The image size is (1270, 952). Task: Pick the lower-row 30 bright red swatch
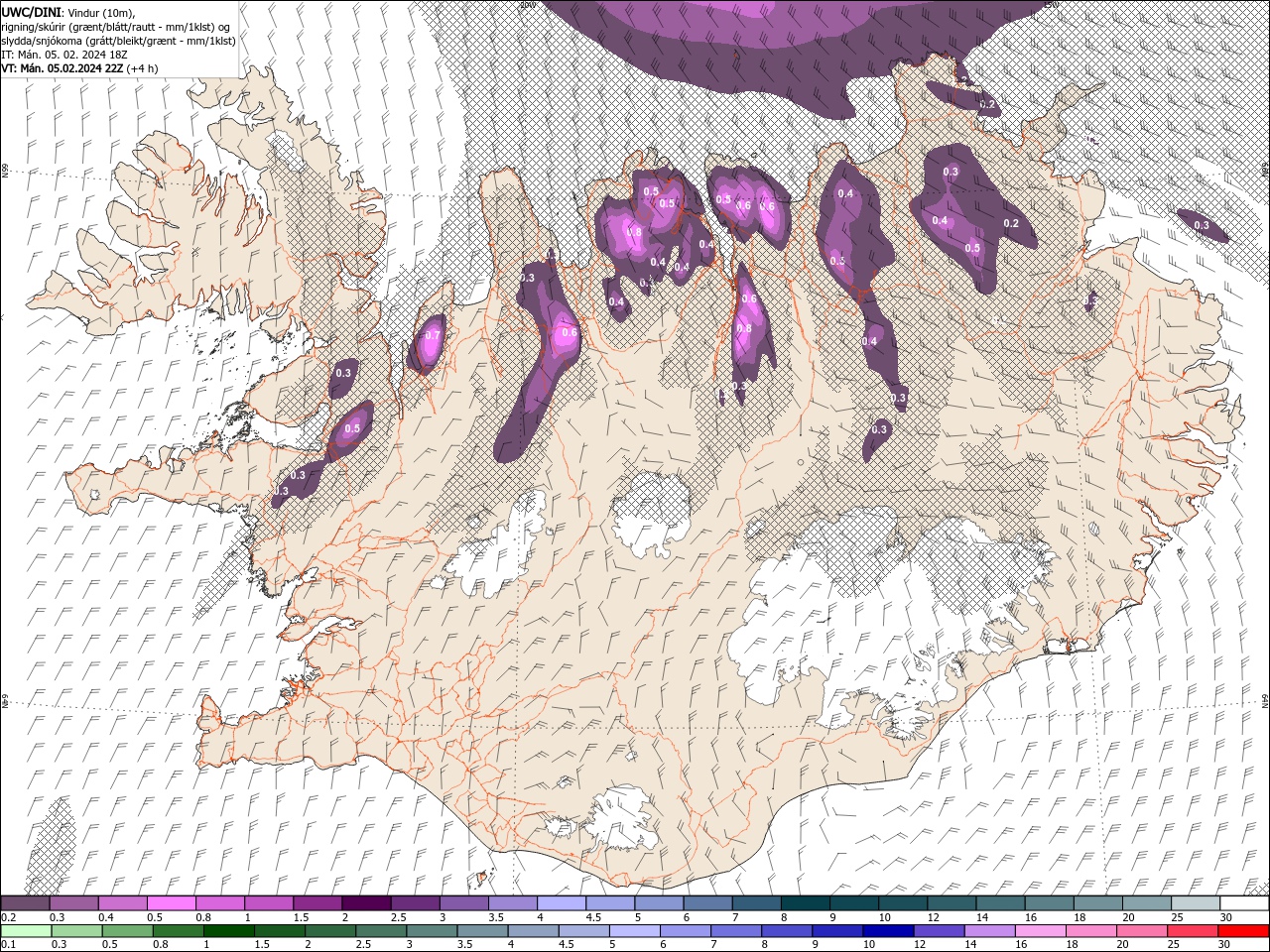point(1244,931)
